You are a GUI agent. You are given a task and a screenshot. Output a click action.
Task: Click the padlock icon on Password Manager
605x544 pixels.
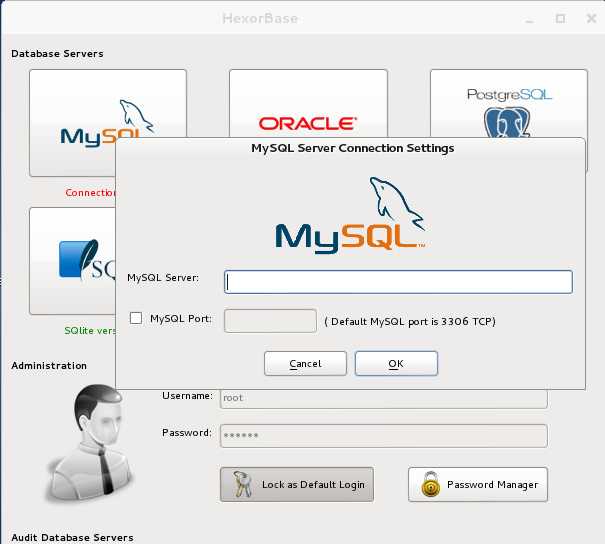(x=431, y=484)
